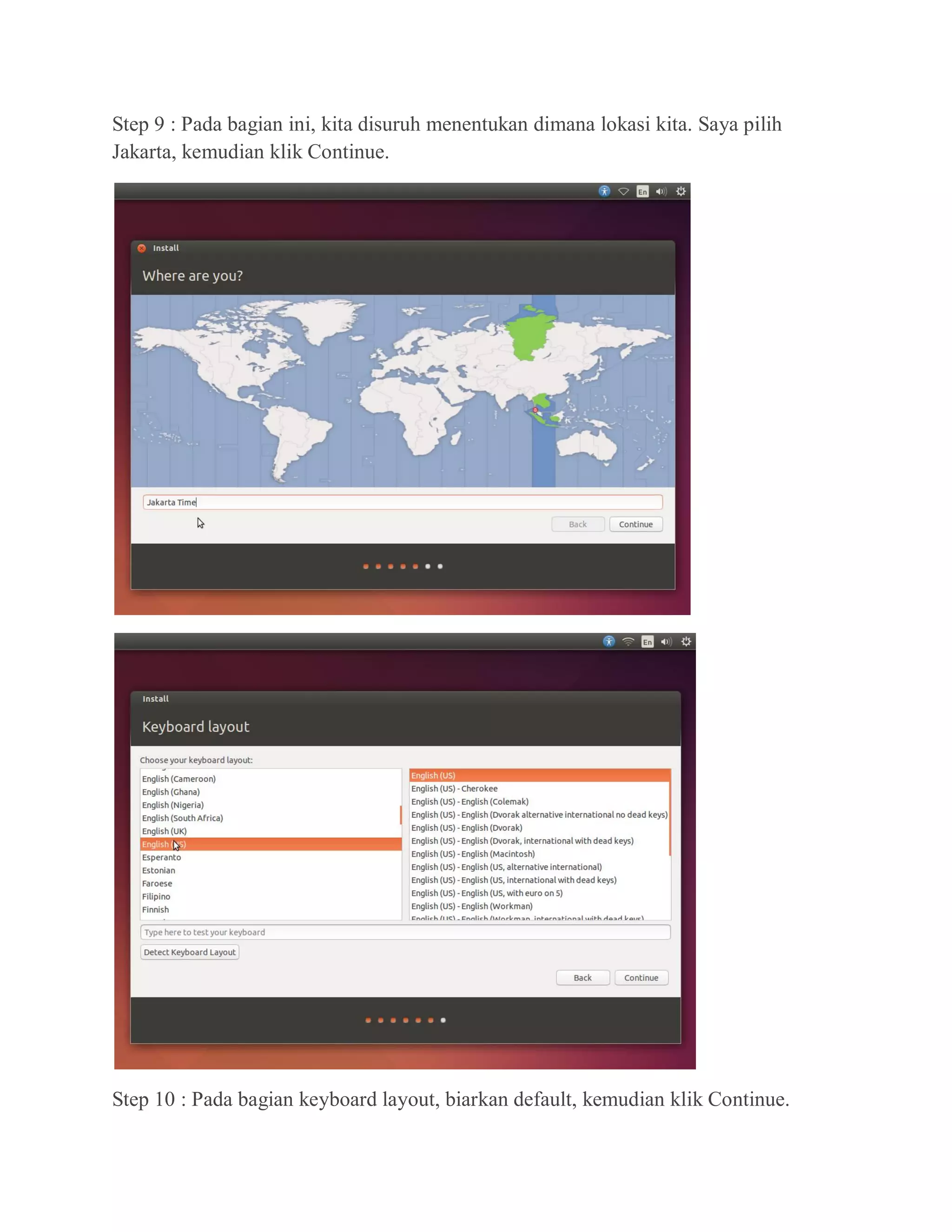This screenshot has height=1232, width=952.
Task: Select English (US) - Cherokee variant
Action: [455, 788]
